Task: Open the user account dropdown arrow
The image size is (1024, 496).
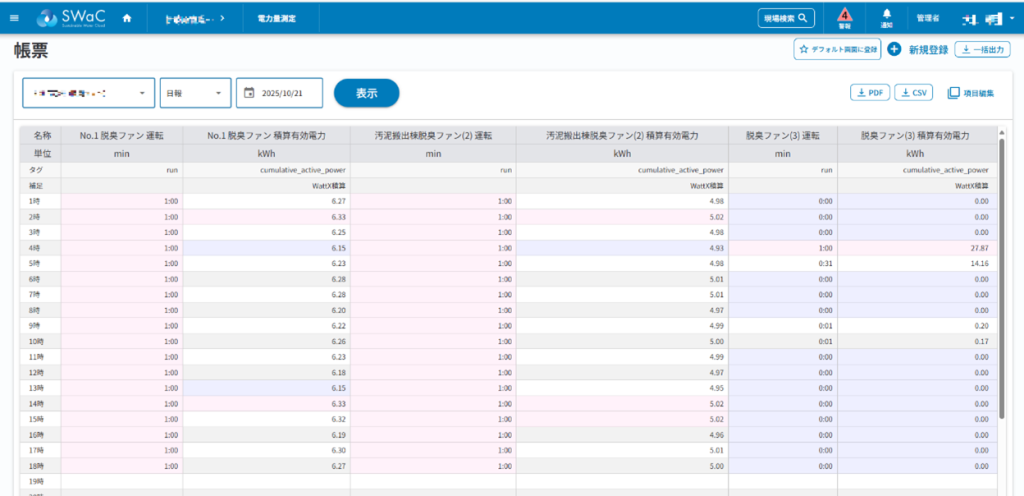Action: click(x=1011, y=18)
